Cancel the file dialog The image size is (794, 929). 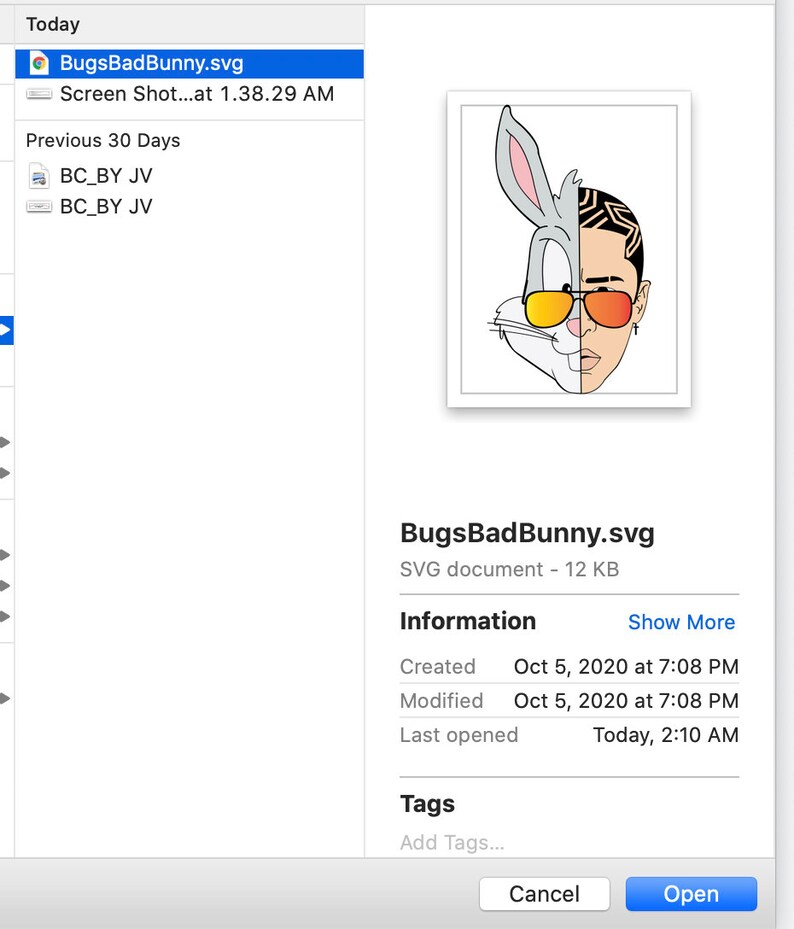point(544,894)
